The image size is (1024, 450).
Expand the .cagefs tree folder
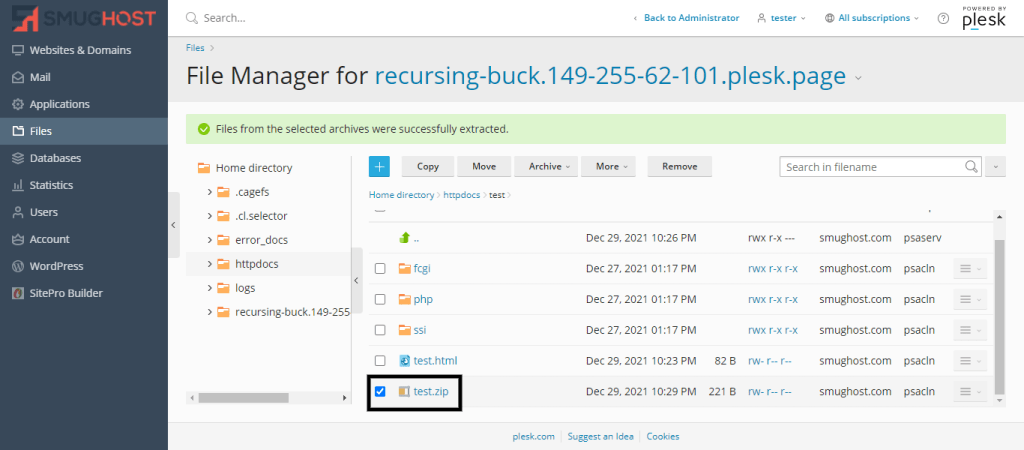pos(210,192)
